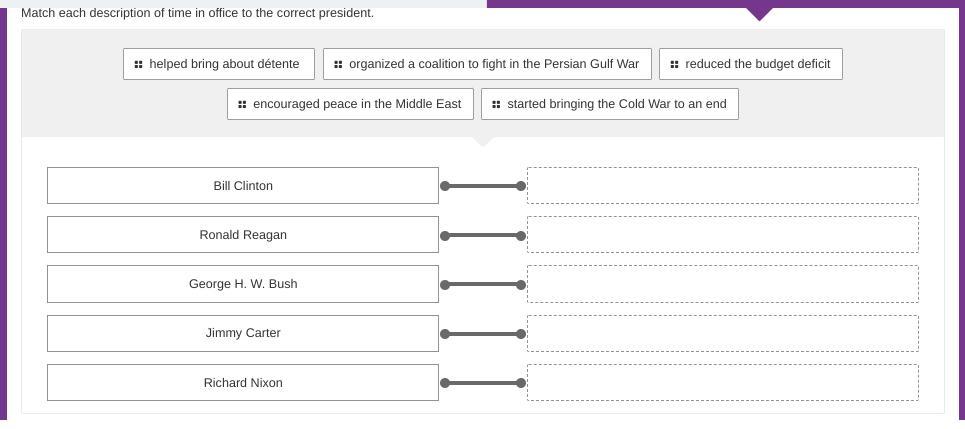Image resolution: width=965 pixels, height=429 pixels.
Task: Choose the 'encouraged peace in the Middle East' text
Action: pos(357,104)
